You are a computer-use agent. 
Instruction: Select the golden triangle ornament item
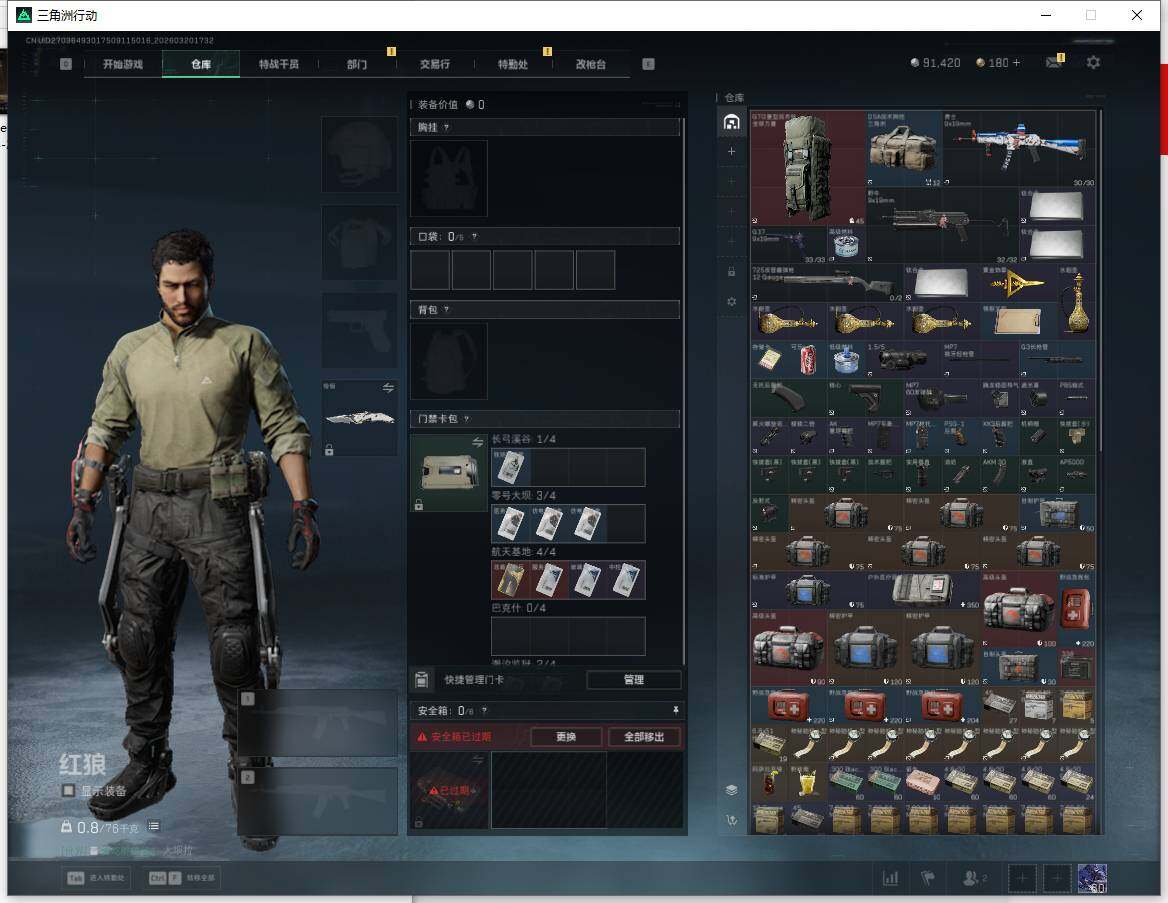(1019, 283)
